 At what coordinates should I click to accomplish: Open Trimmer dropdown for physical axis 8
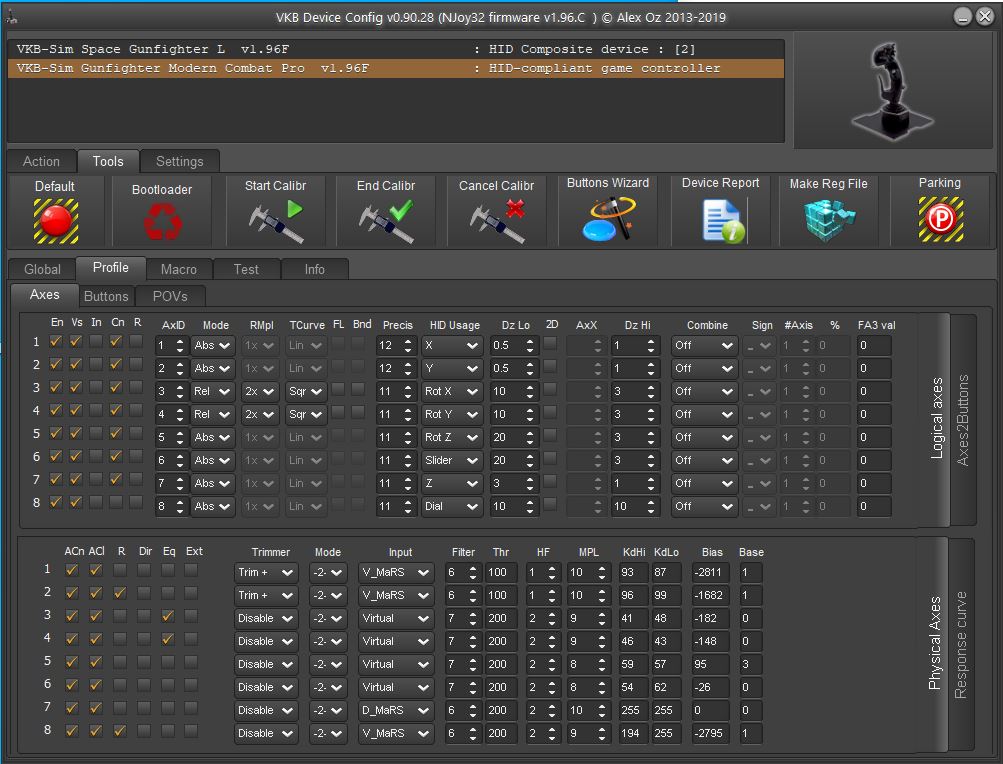265,733
